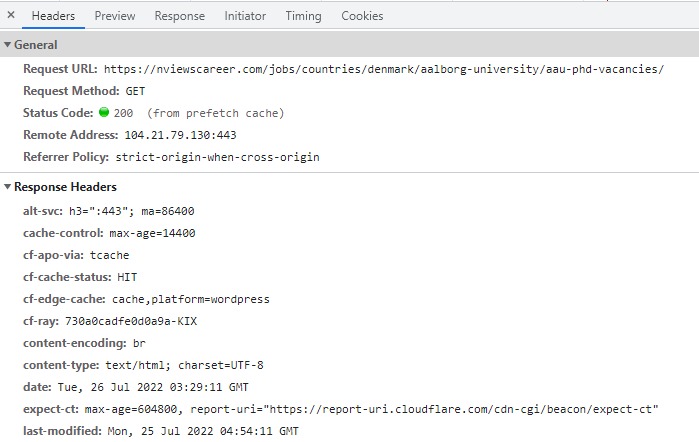The image size is (699, 442).
Task: Click the cache-control max-age=14400 value
Action: click(x=152, y=233)
